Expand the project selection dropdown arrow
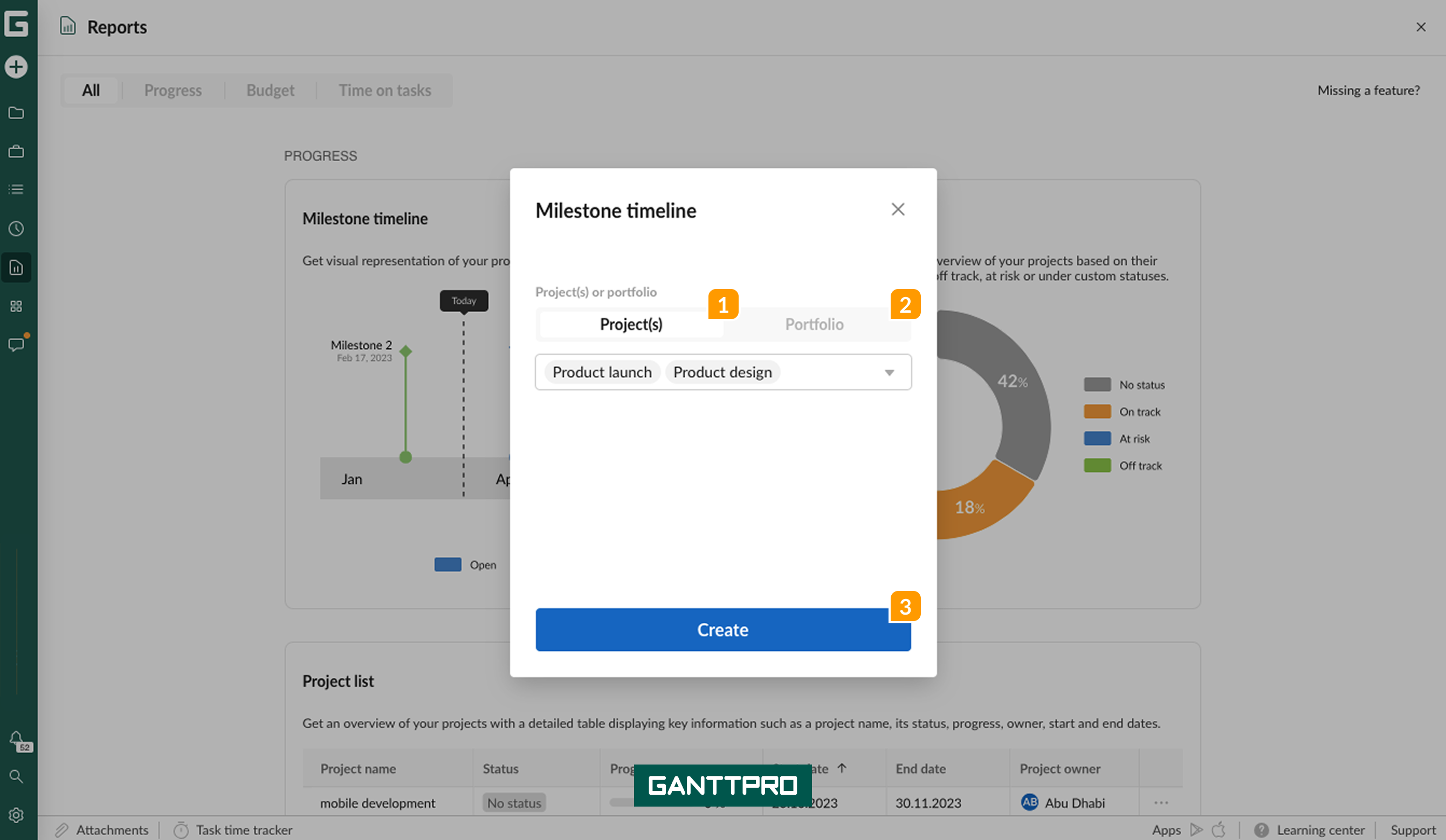The image size is (1446, 840). click(x=889, y=373)
